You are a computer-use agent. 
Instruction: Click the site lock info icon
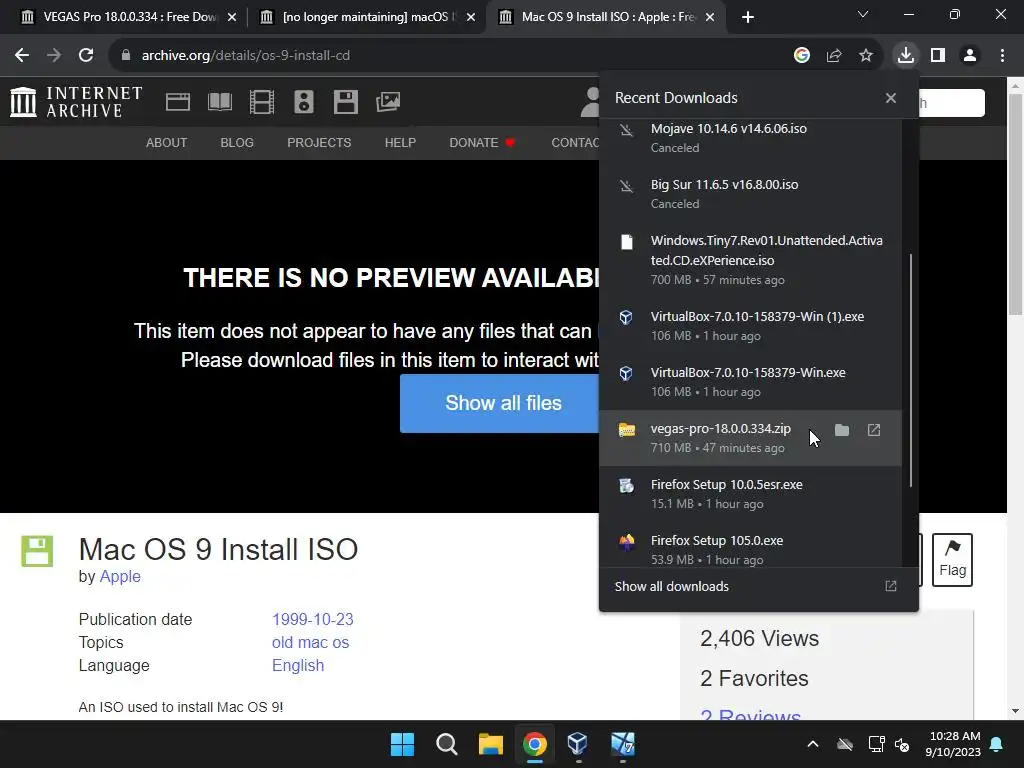pos(126,56)
